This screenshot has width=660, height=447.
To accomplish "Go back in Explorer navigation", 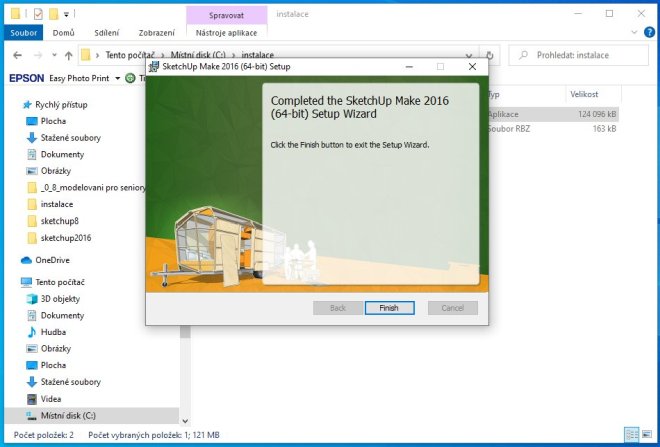I will [17, 55].
